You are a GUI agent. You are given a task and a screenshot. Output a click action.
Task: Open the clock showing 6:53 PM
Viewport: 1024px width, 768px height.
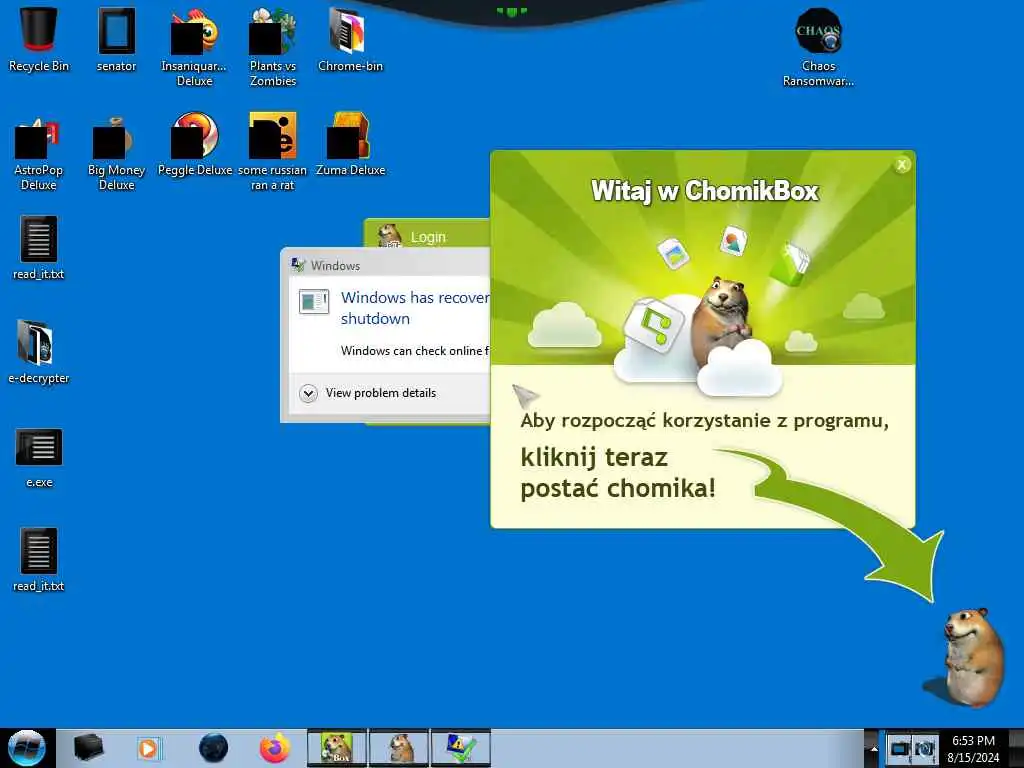click(973, 749)
